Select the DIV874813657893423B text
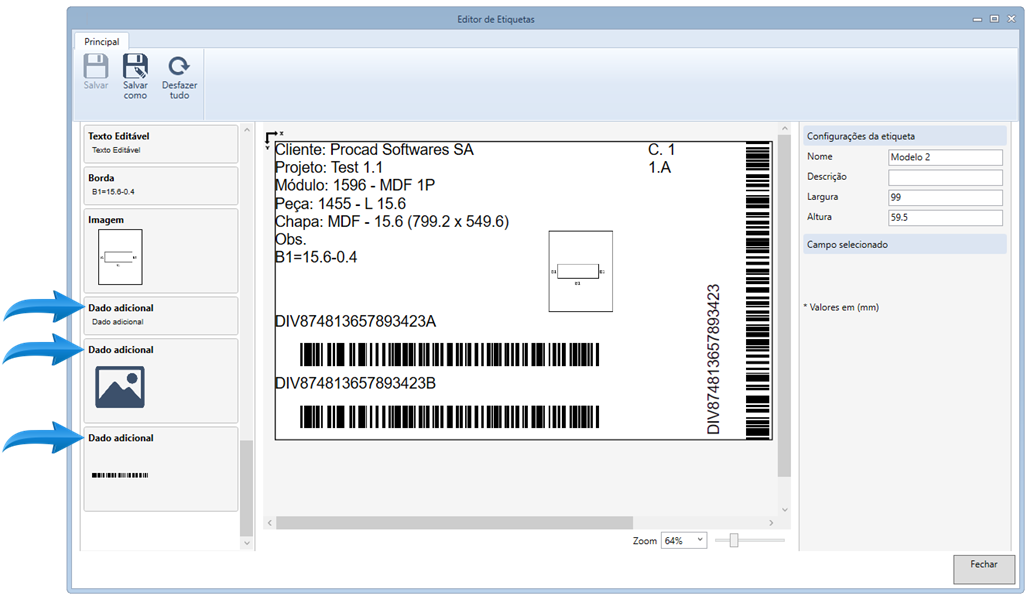The image size is (1029, 597). point(356,383)
